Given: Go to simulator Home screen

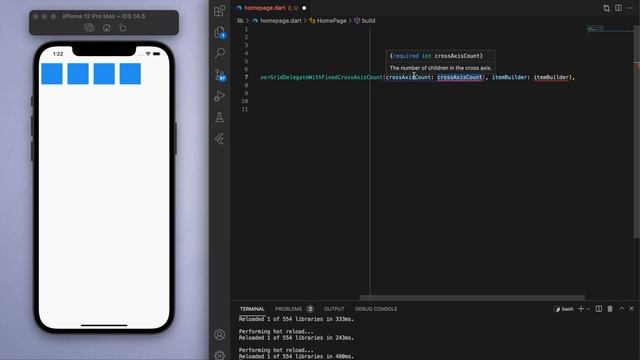Looking at the screenshot, I should [x=107, y=28].
